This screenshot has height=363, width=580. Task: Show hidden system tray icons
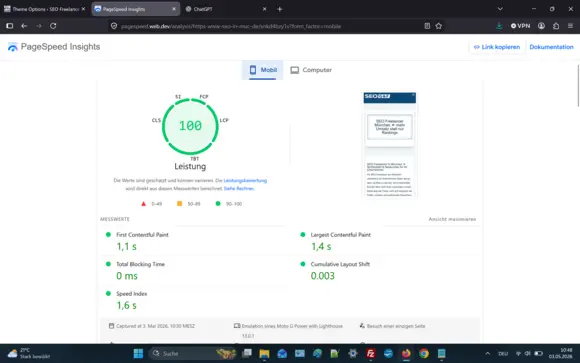[x=488, y=353]
